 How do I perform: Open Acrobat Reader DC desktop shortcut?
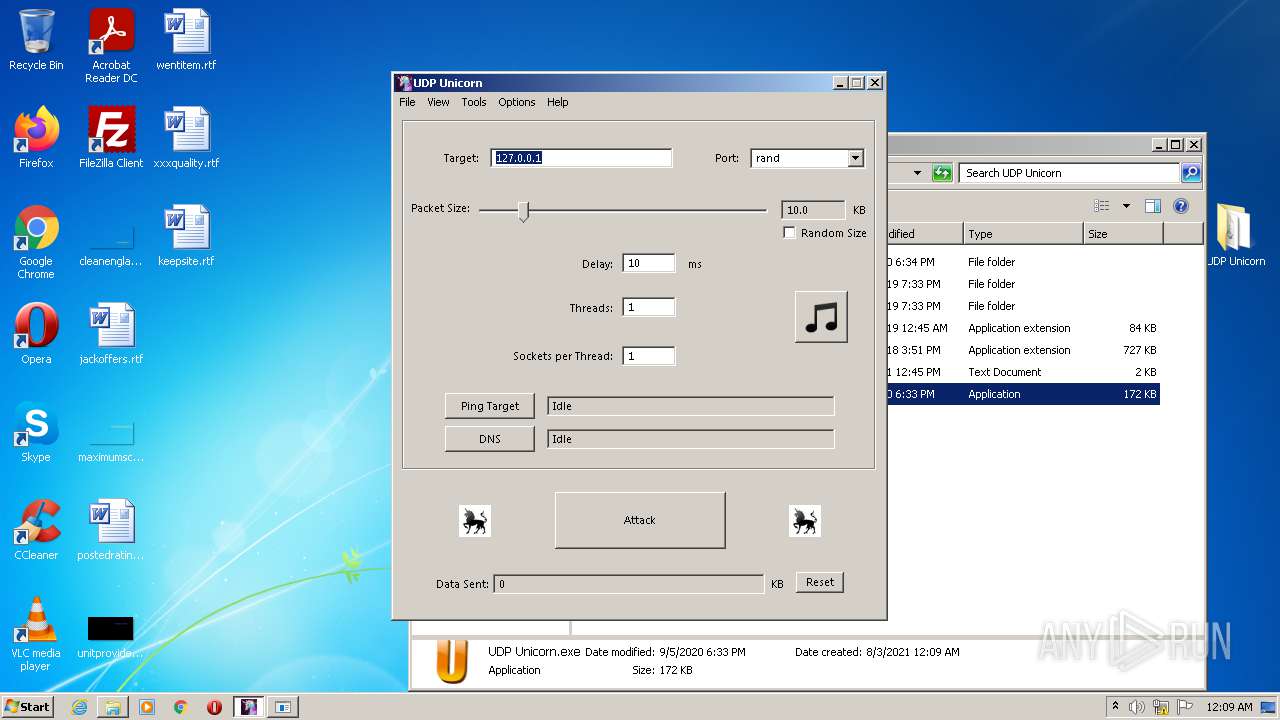click(111, 46)
